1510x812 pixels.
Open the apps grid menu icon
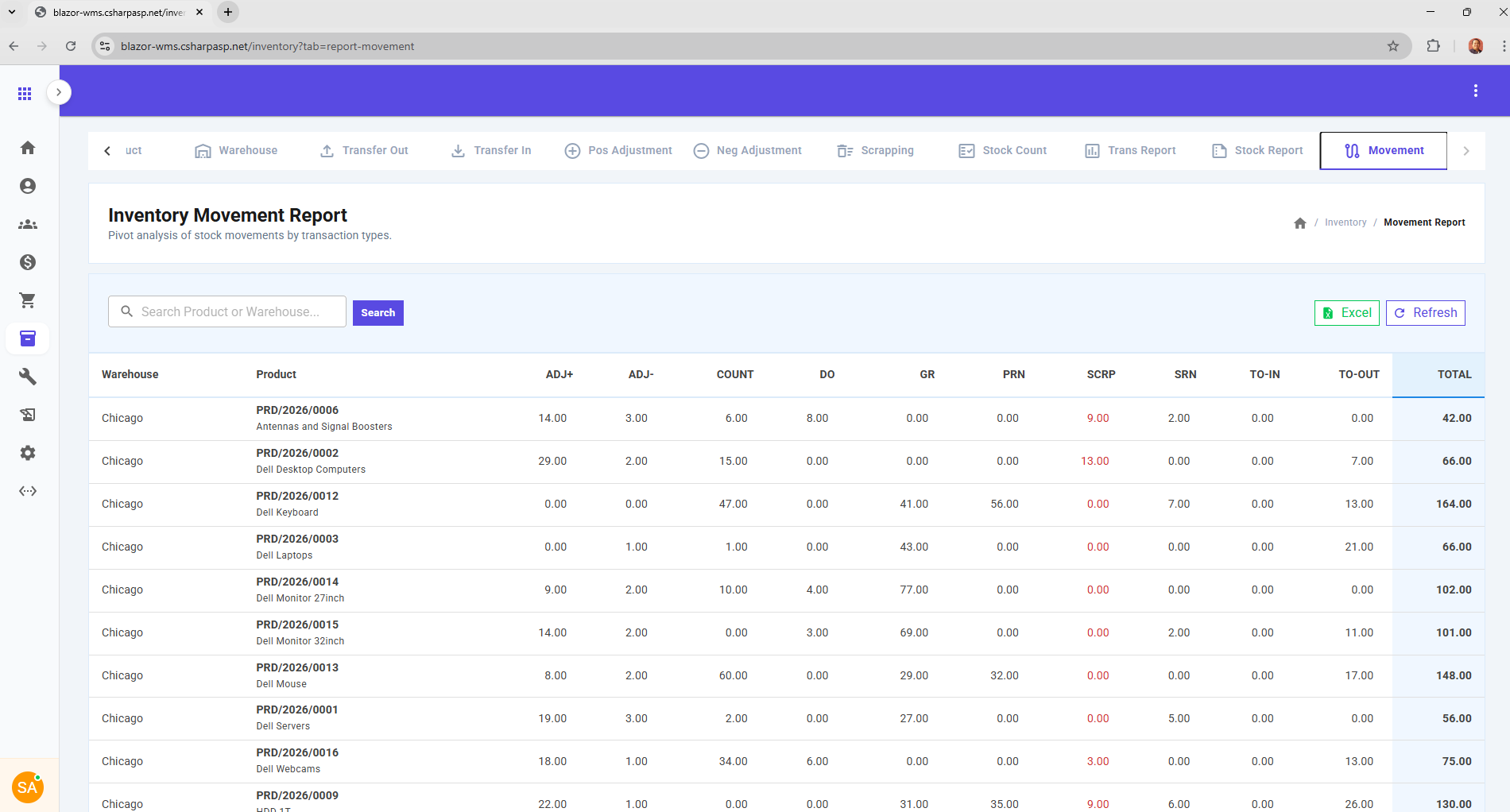coord(25,94)
